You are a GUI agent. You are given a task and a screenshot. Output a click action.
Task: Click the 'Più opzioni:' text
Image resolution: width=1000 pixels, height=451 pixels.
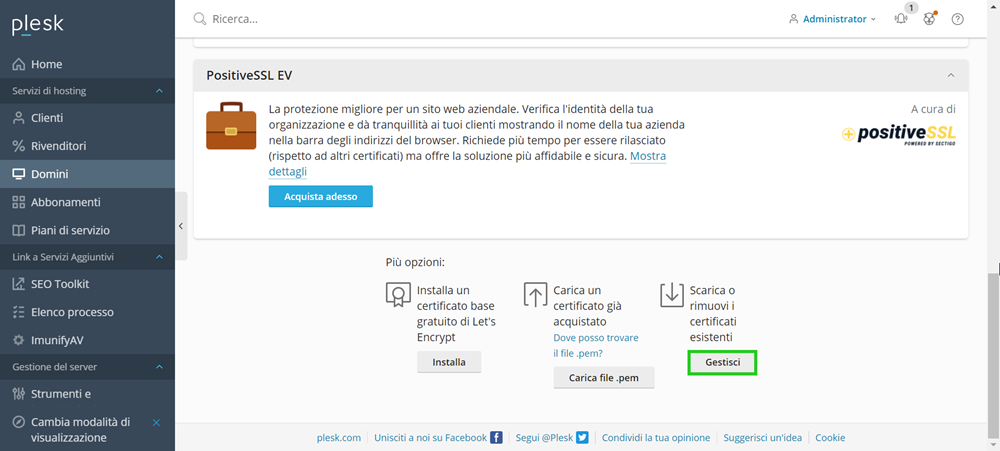pyautogui.click(x=415, y=262)
